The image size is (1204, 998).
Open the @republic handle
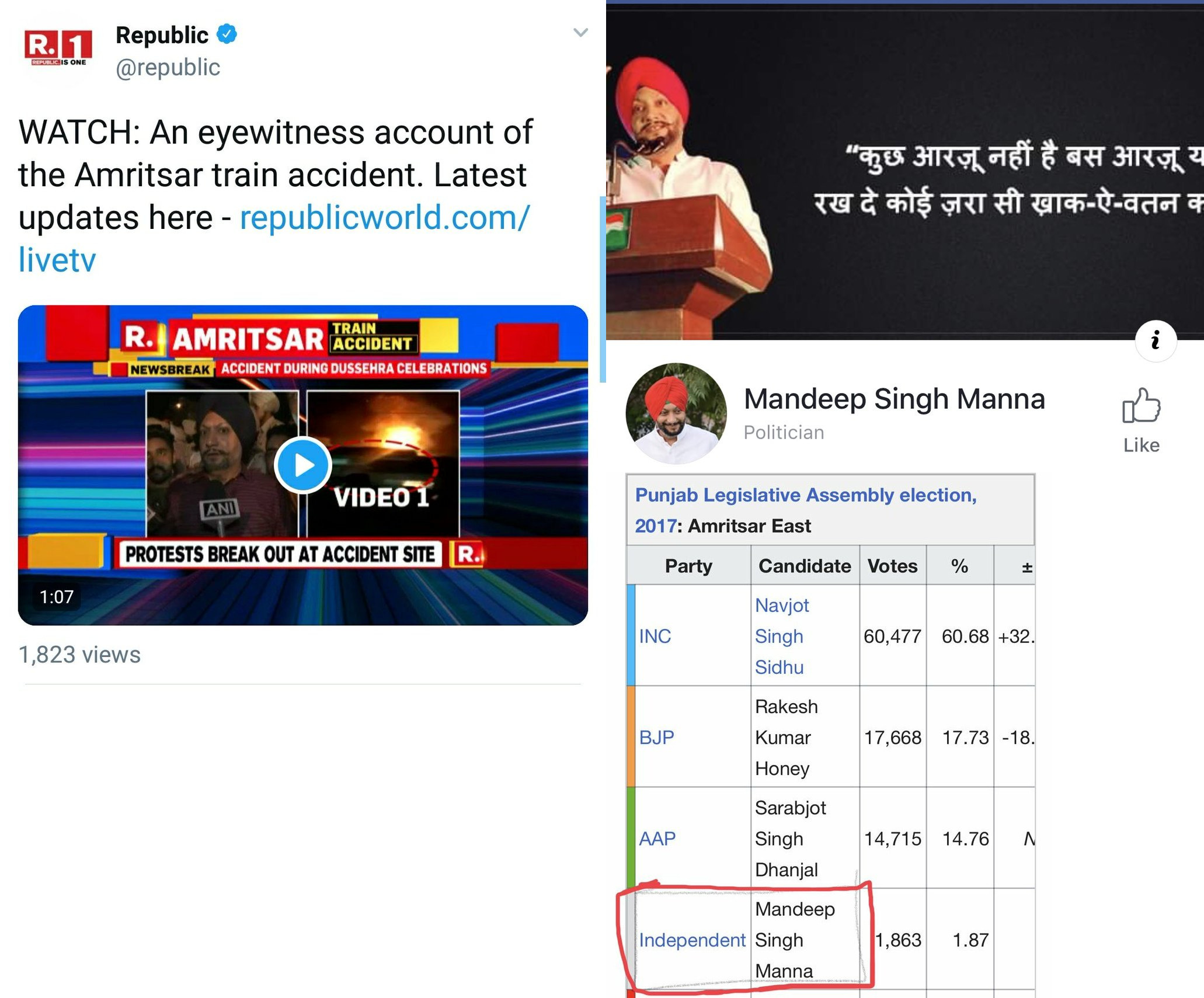[168, 68]
